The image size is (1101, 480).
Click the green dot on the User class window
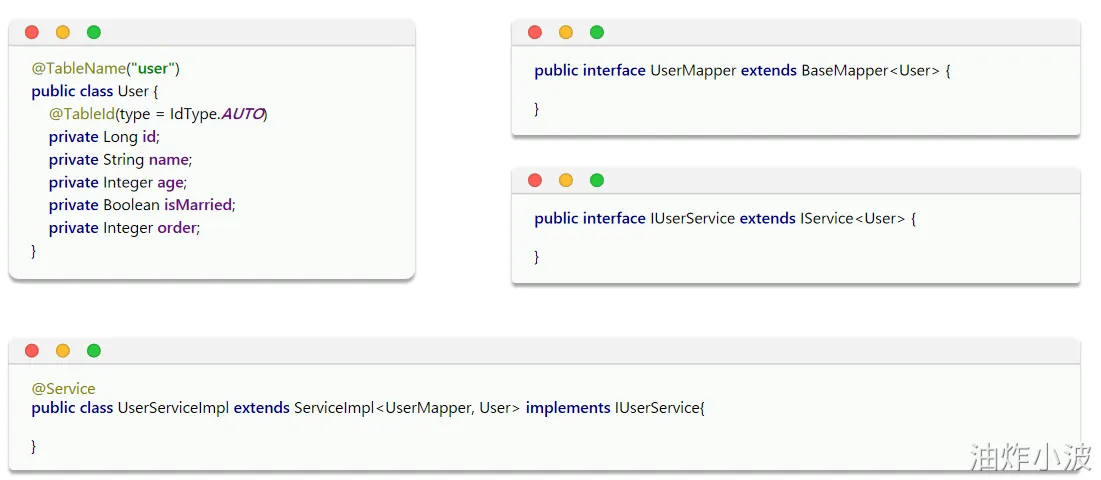pos(94,32)
